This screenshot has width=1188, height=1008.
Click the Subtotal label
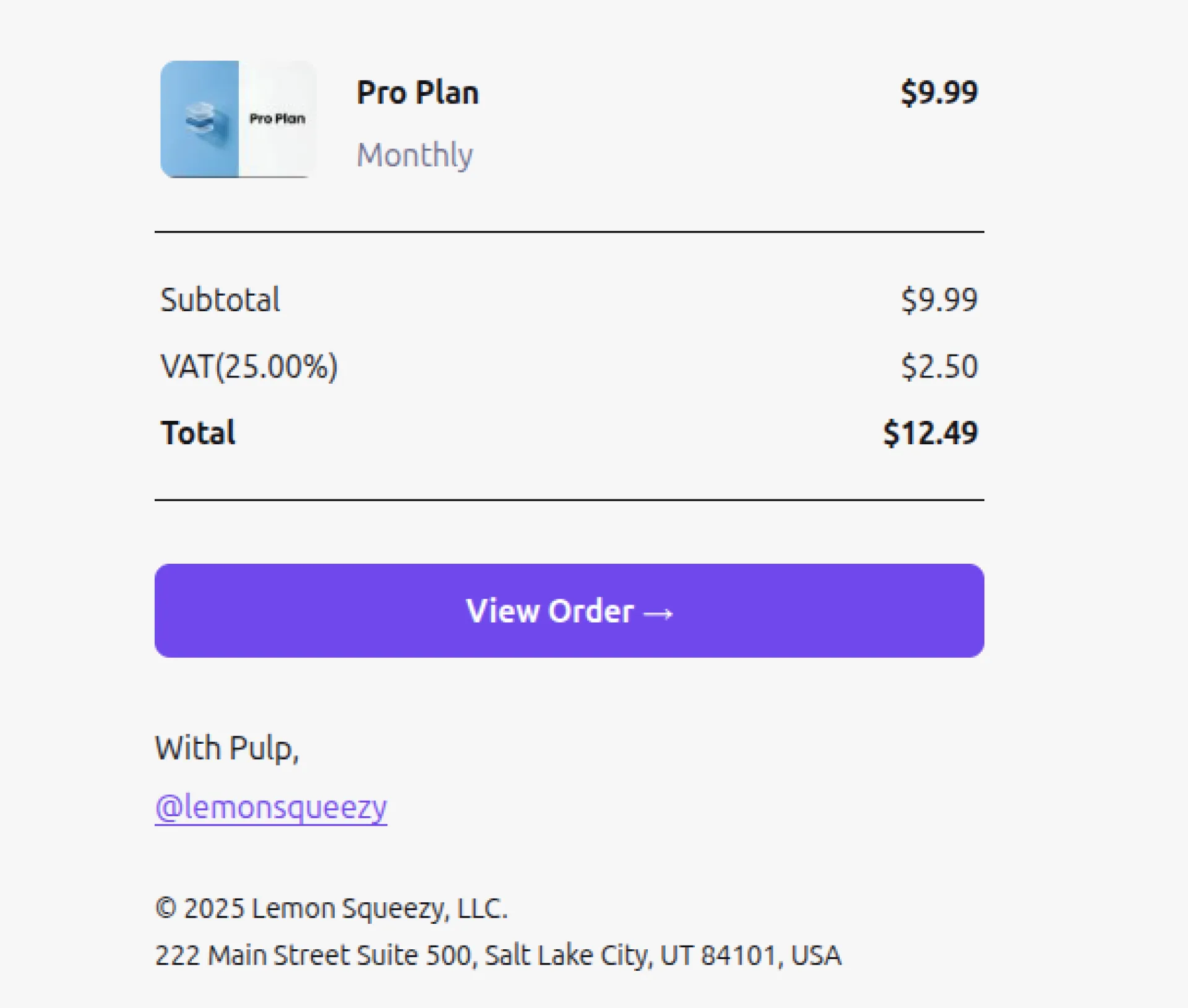tap(220, 300)
